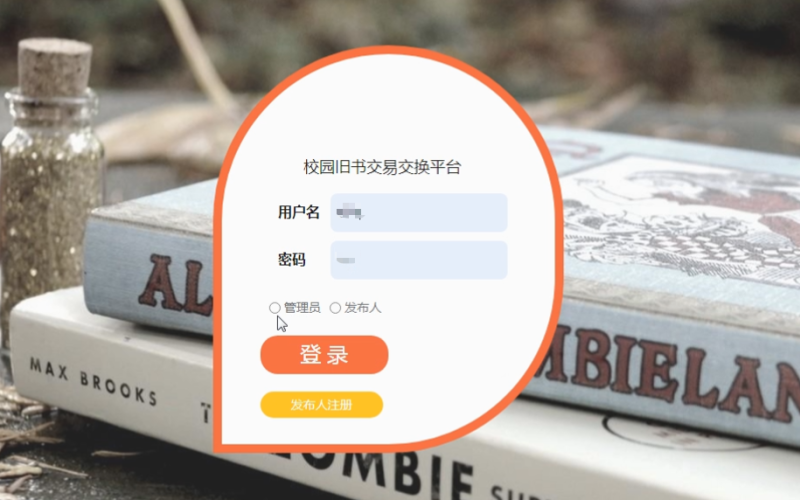Screen dimensions: 800x500
Task: Focus the 用户名 input field
Action: (419, 213)
